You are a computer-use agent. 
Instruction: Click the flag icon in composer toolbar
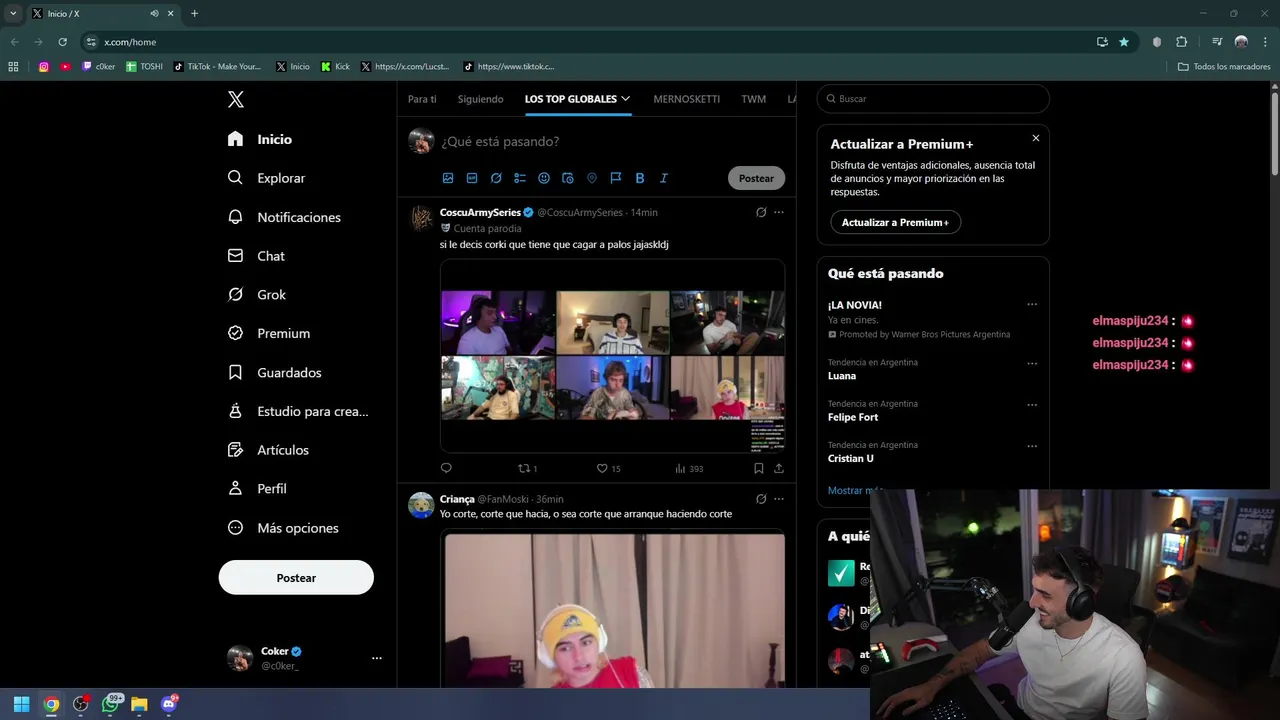click(616, 178)
